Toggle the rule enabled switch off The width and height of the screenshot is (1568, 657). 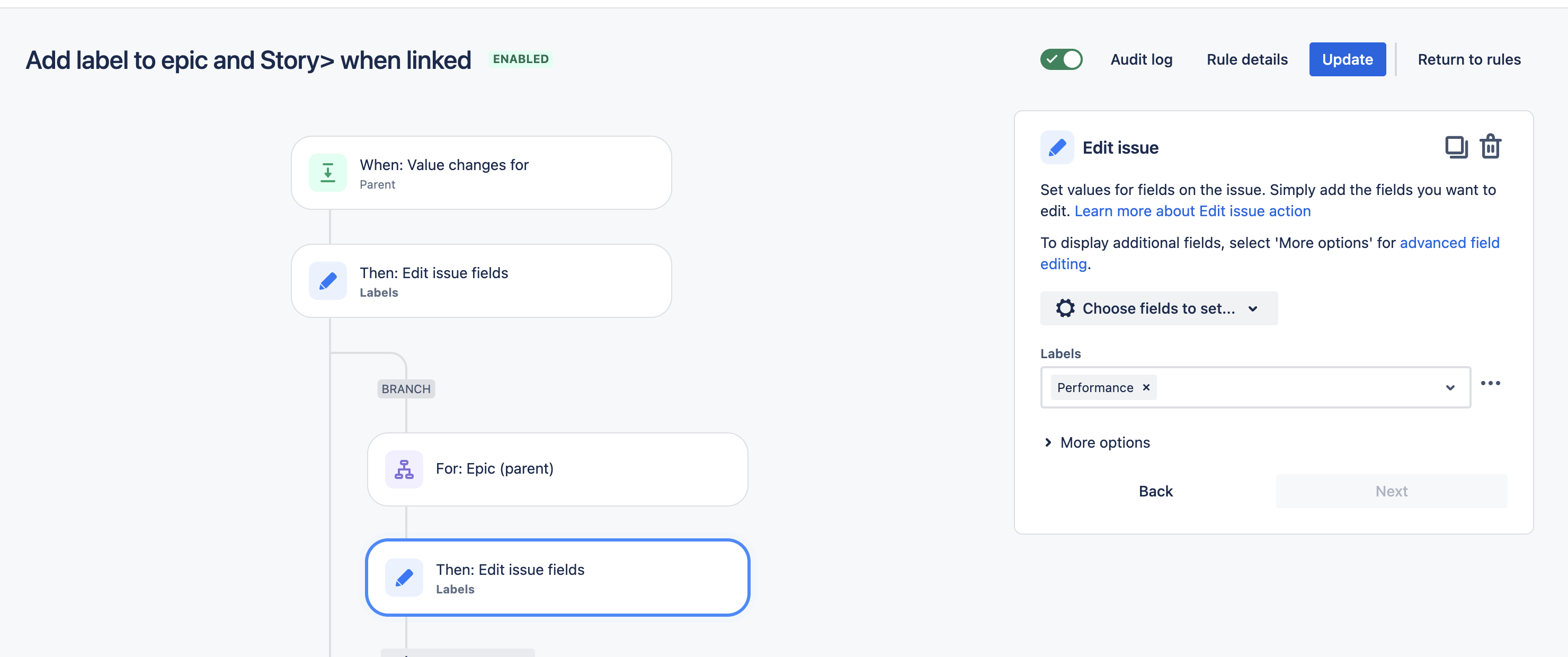[x=1061, y=60]
